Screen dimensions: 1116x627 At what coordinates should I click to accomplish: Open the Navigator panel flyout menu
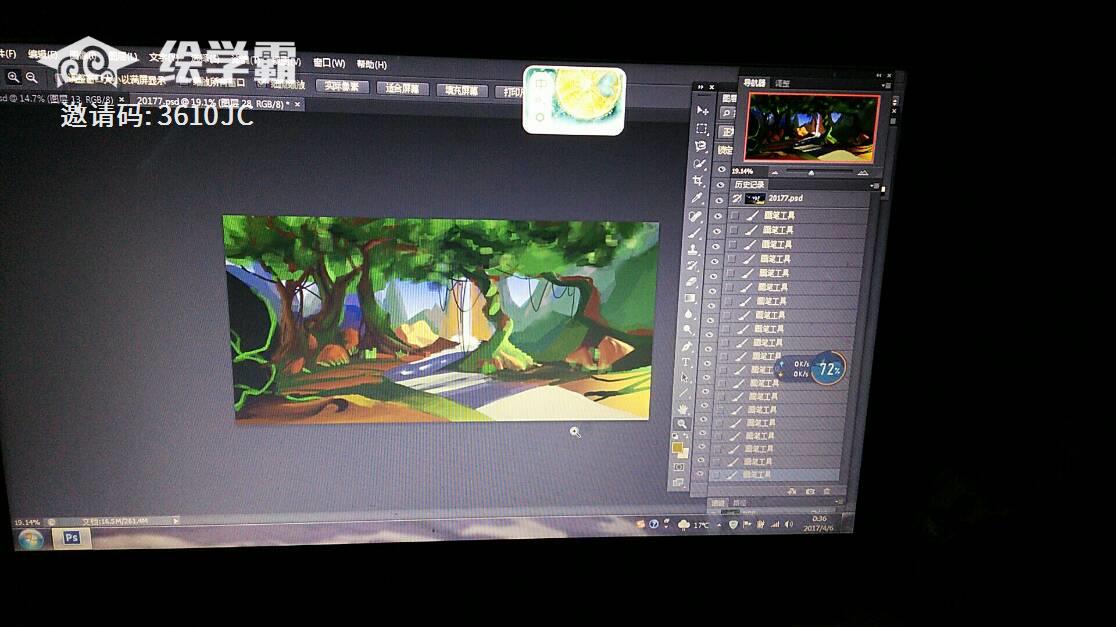885,85
